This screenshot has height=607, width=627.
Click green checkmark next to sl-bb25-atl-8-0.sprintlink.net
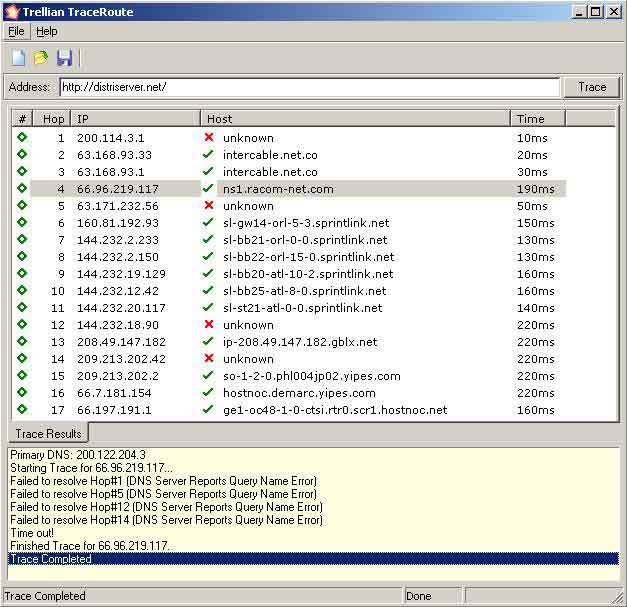208,290
